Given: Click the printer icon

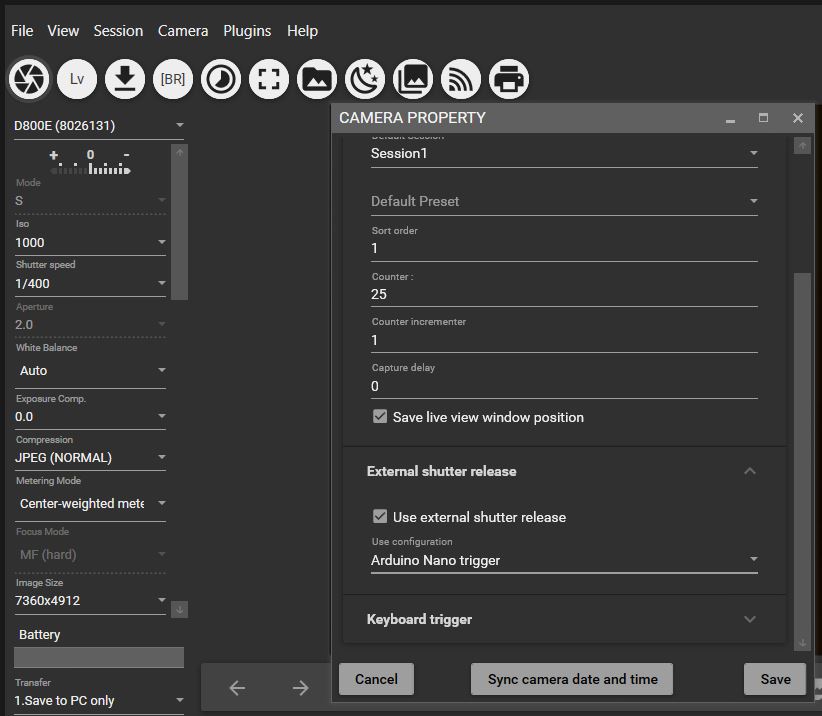Looking at the screenshot, I should click(509, 79).
